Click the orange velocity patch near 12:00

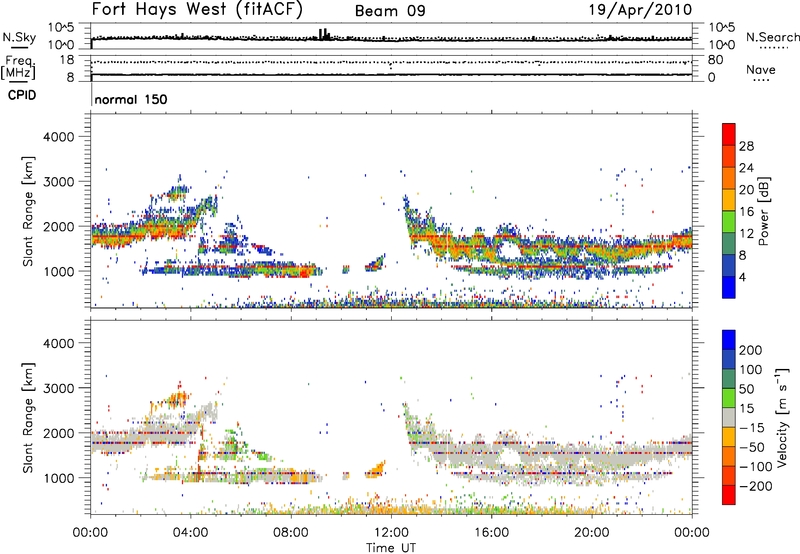(x=376, y=469)
